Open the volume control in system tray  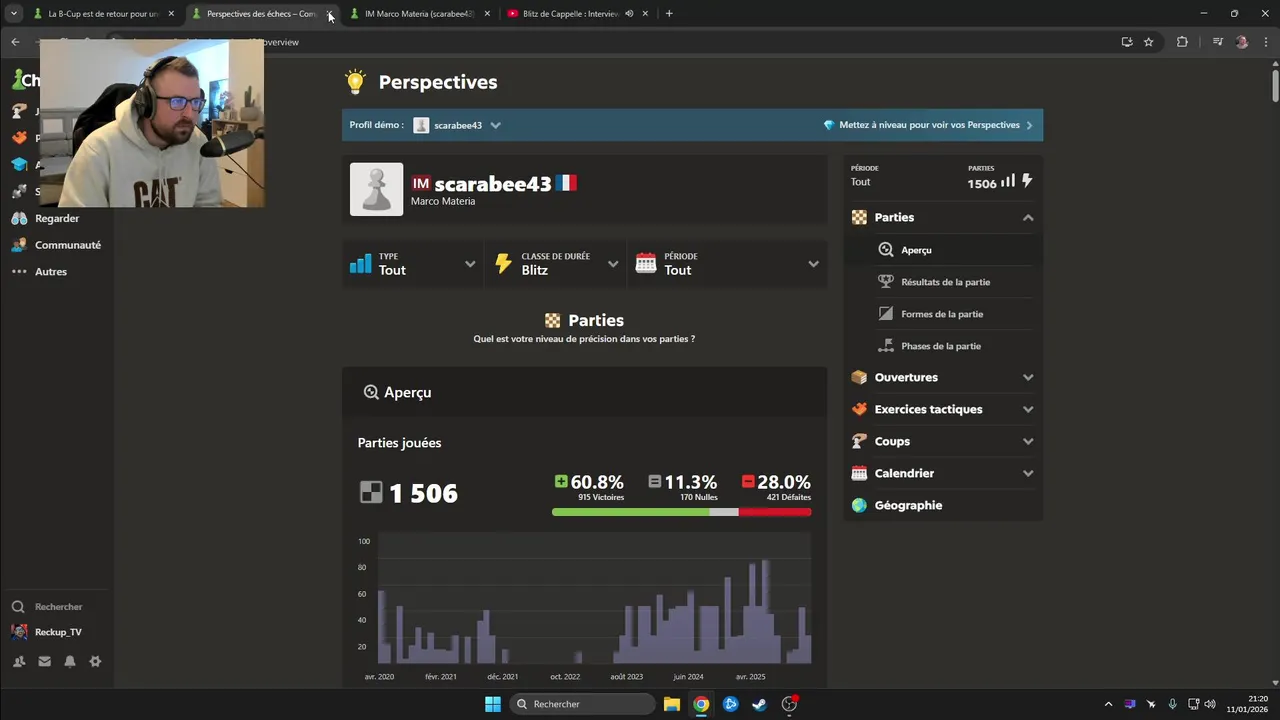tap(1209, 704)
